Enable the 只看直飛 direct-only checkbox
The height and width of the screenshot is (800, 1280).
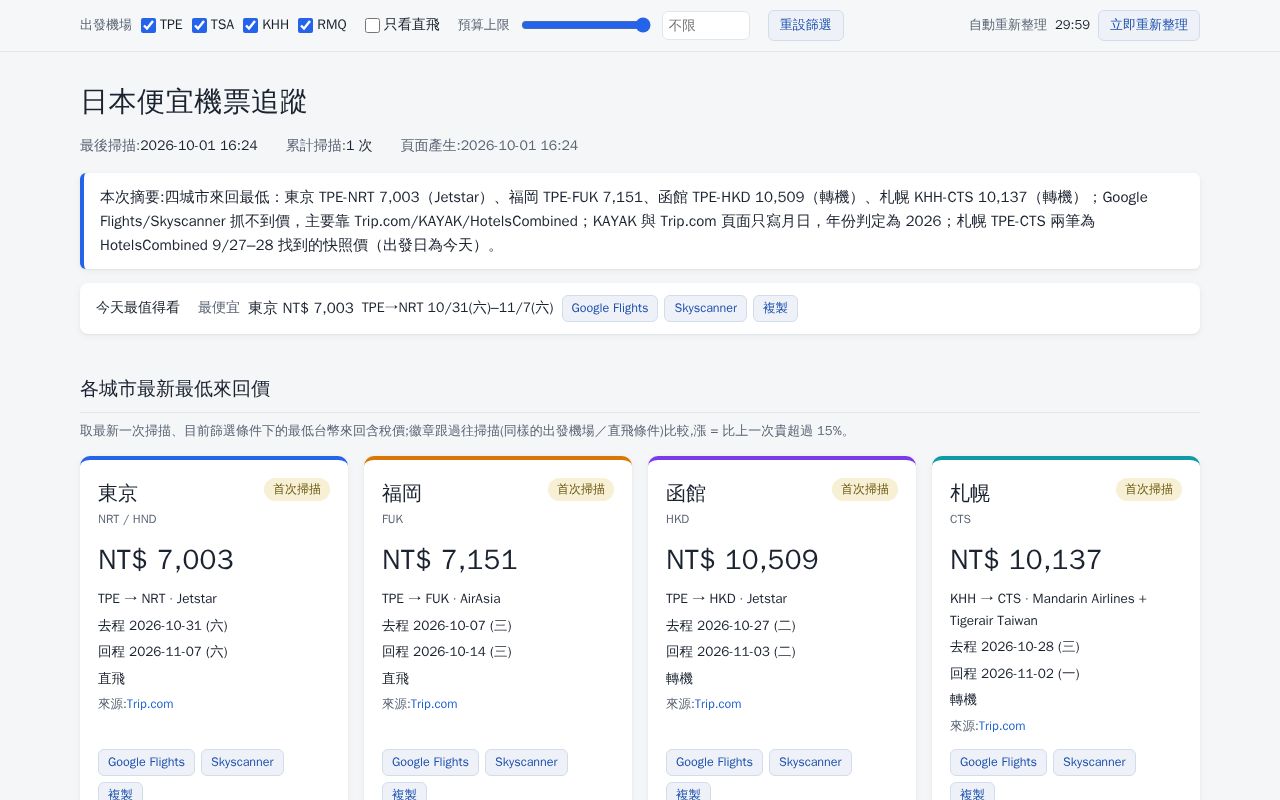373,25
